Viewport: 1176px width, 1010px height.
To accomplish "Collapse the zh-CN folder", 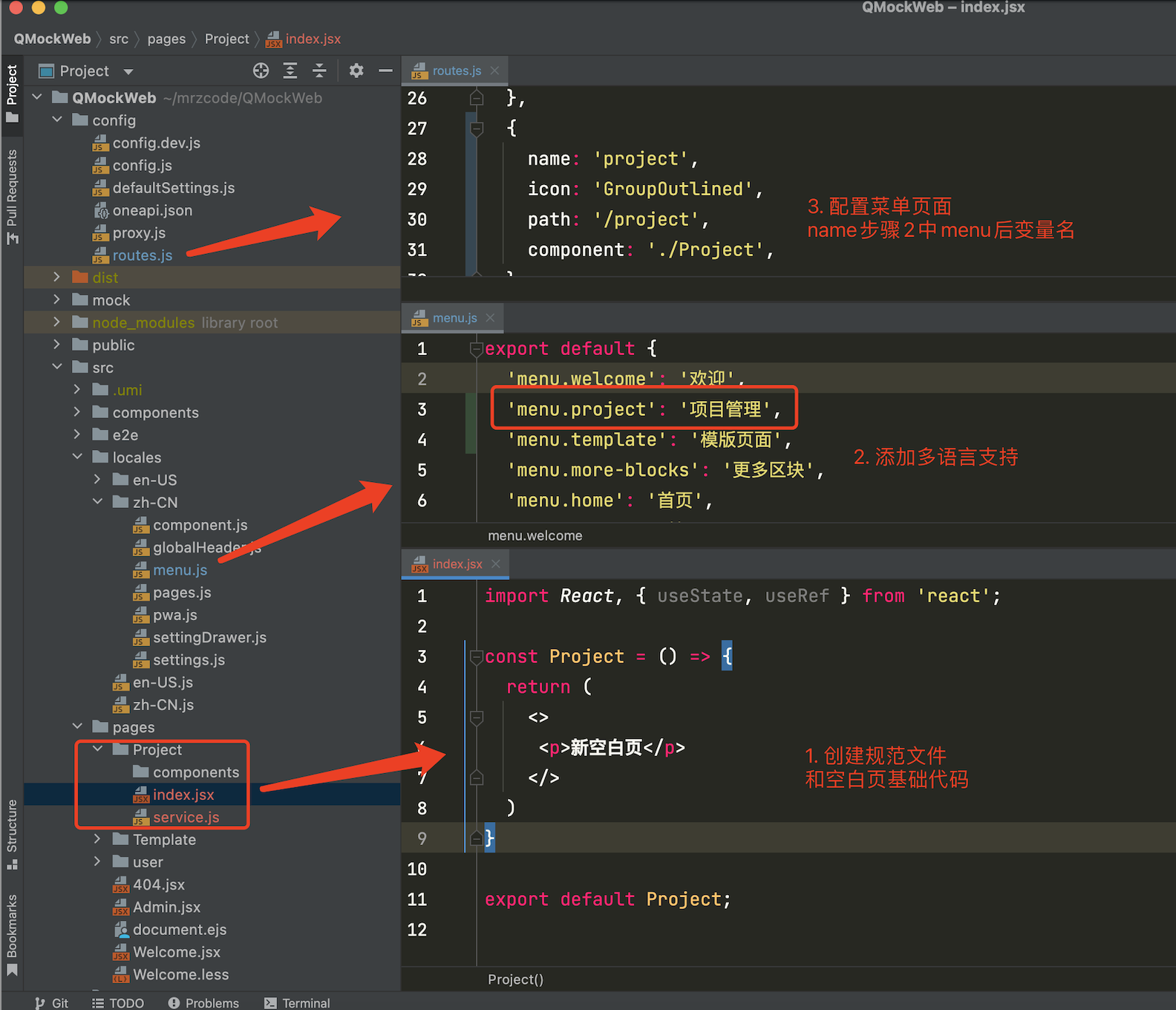I will coord(97,502).
